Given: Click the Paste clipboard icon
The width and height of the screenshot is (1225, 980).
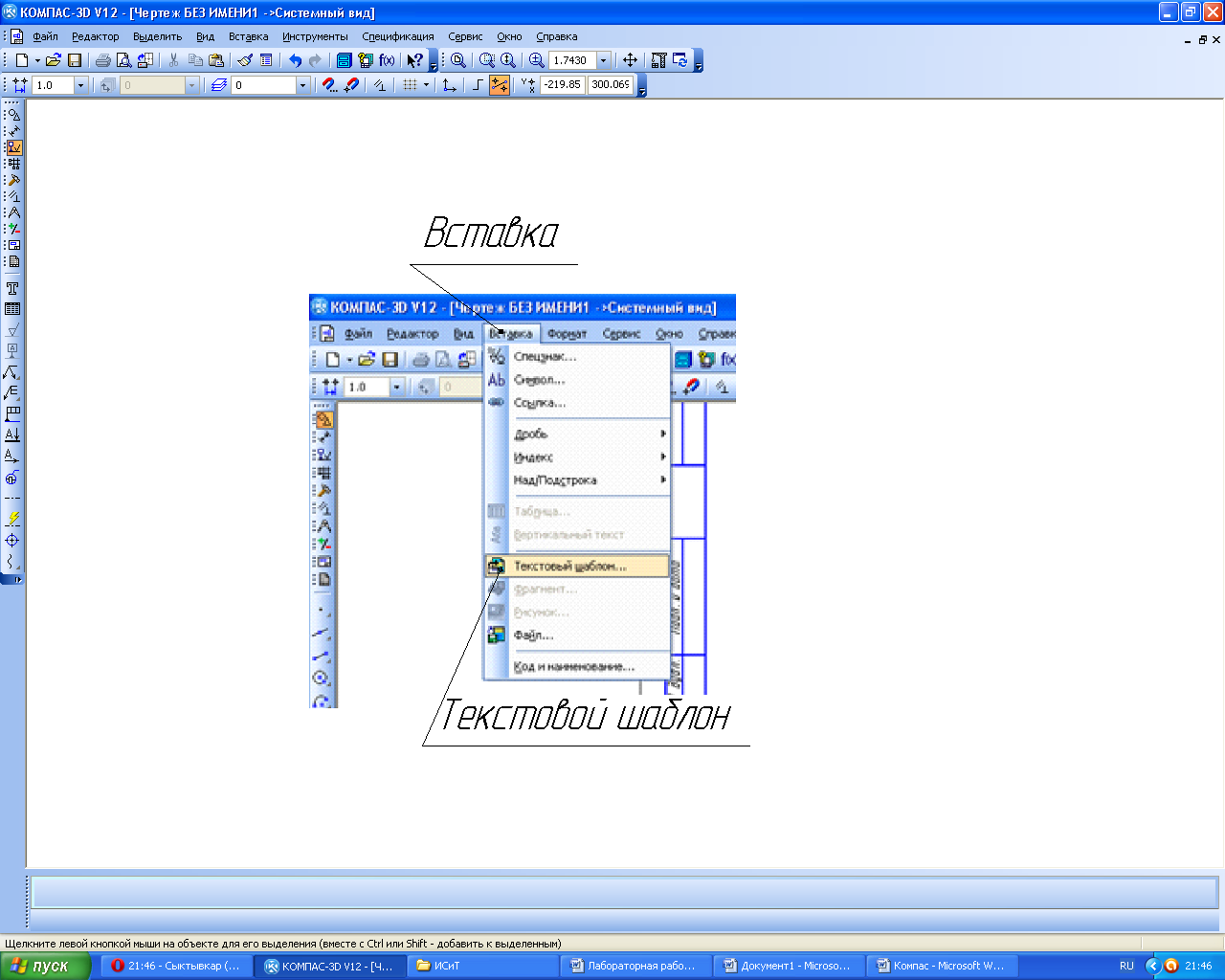Looking at the screenshot, I should coord(216,60).
